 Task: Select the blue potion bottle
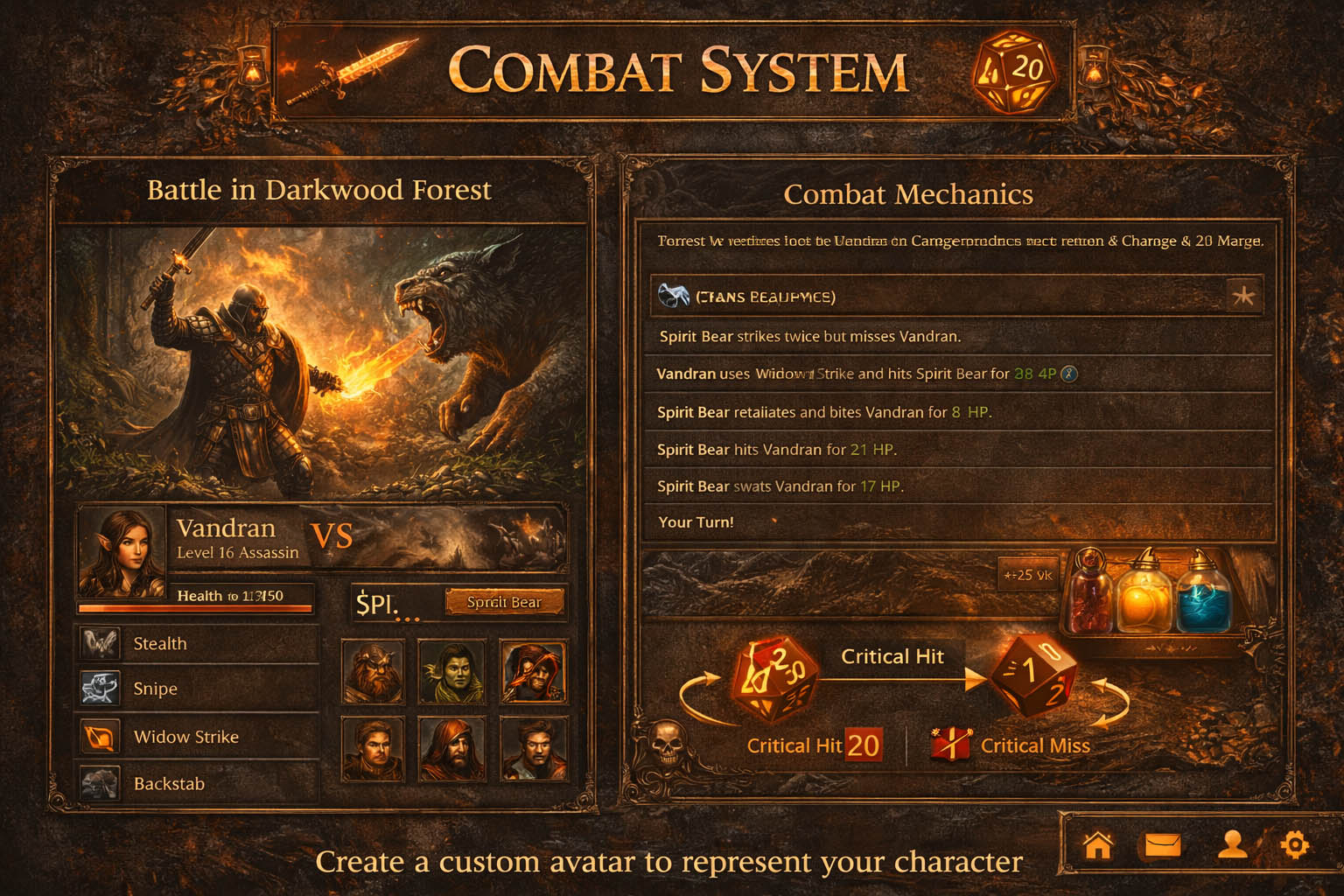1204,591
